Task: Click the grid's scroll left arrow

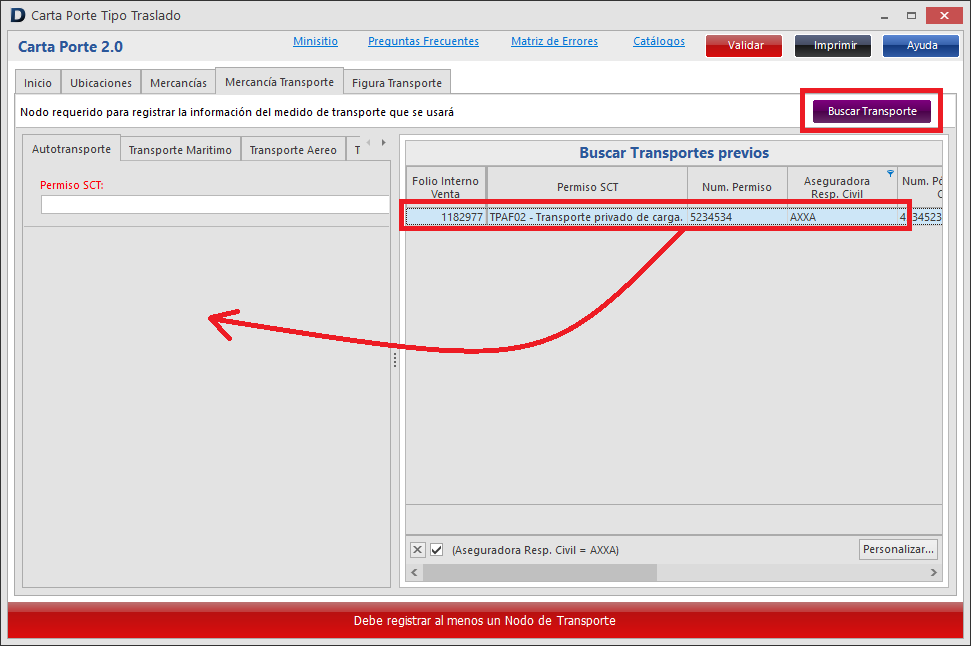Action: [x=415, y=573]
